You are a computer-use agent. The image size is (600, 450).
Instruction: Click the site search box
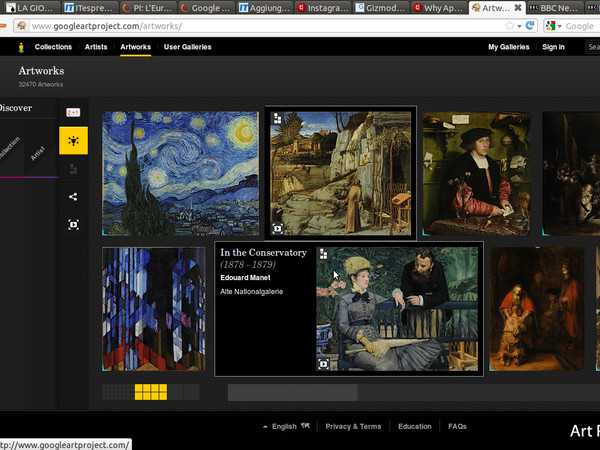click(x=593, y=47)
